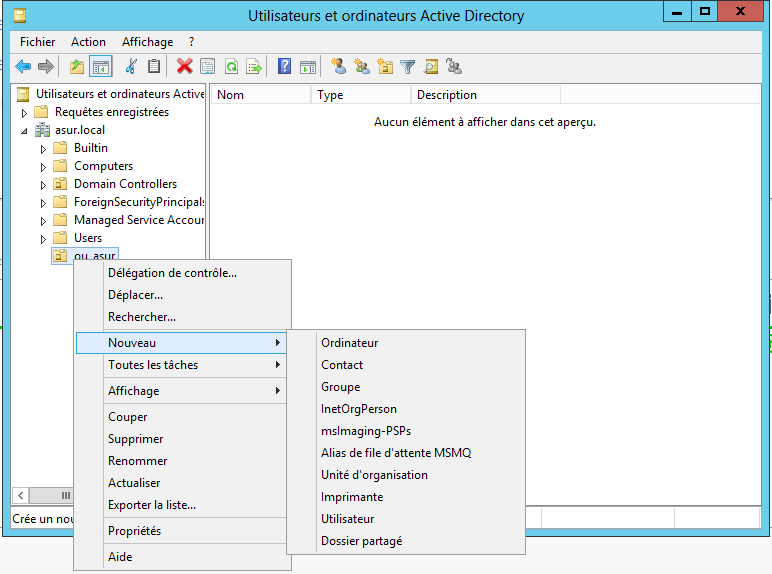This screenshot has width=772, height=574.
Task: Expand Managed Service Accounts node
Action: pos(43,222)
